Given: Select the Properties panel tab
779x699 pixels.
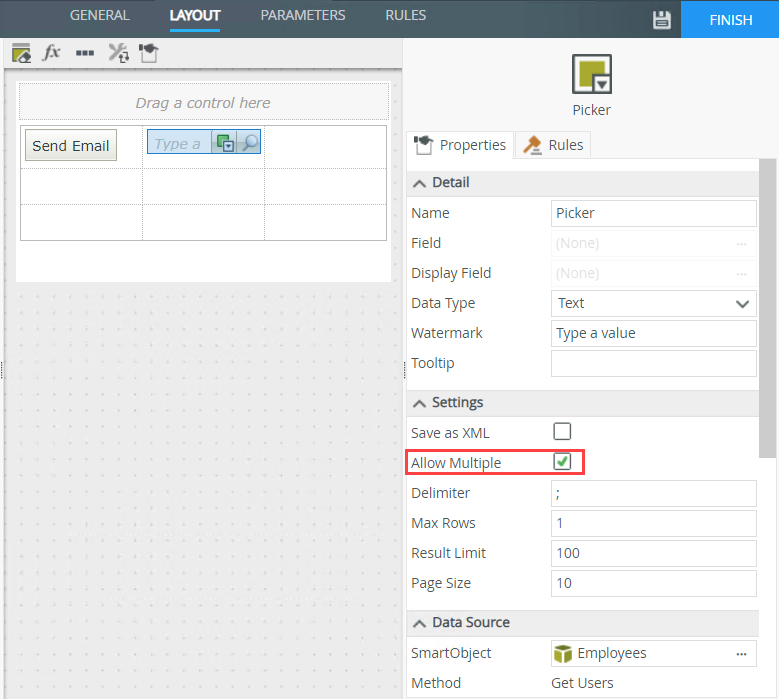Looking at the screenshot, I should 460,145.
